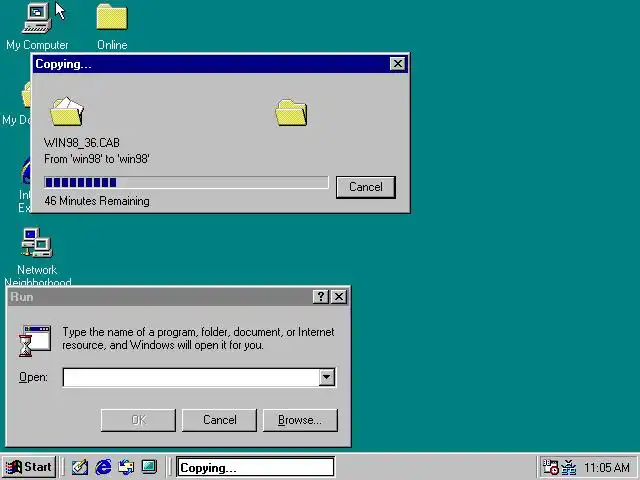Click the What's This help button in Run
640x480 pixels.
[321, 297]
